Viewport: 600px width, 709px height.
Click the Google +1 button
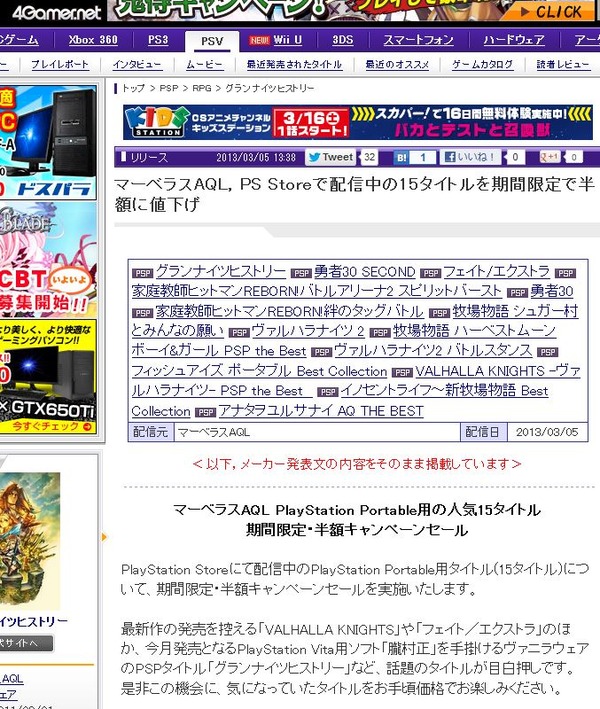(550, 157)
